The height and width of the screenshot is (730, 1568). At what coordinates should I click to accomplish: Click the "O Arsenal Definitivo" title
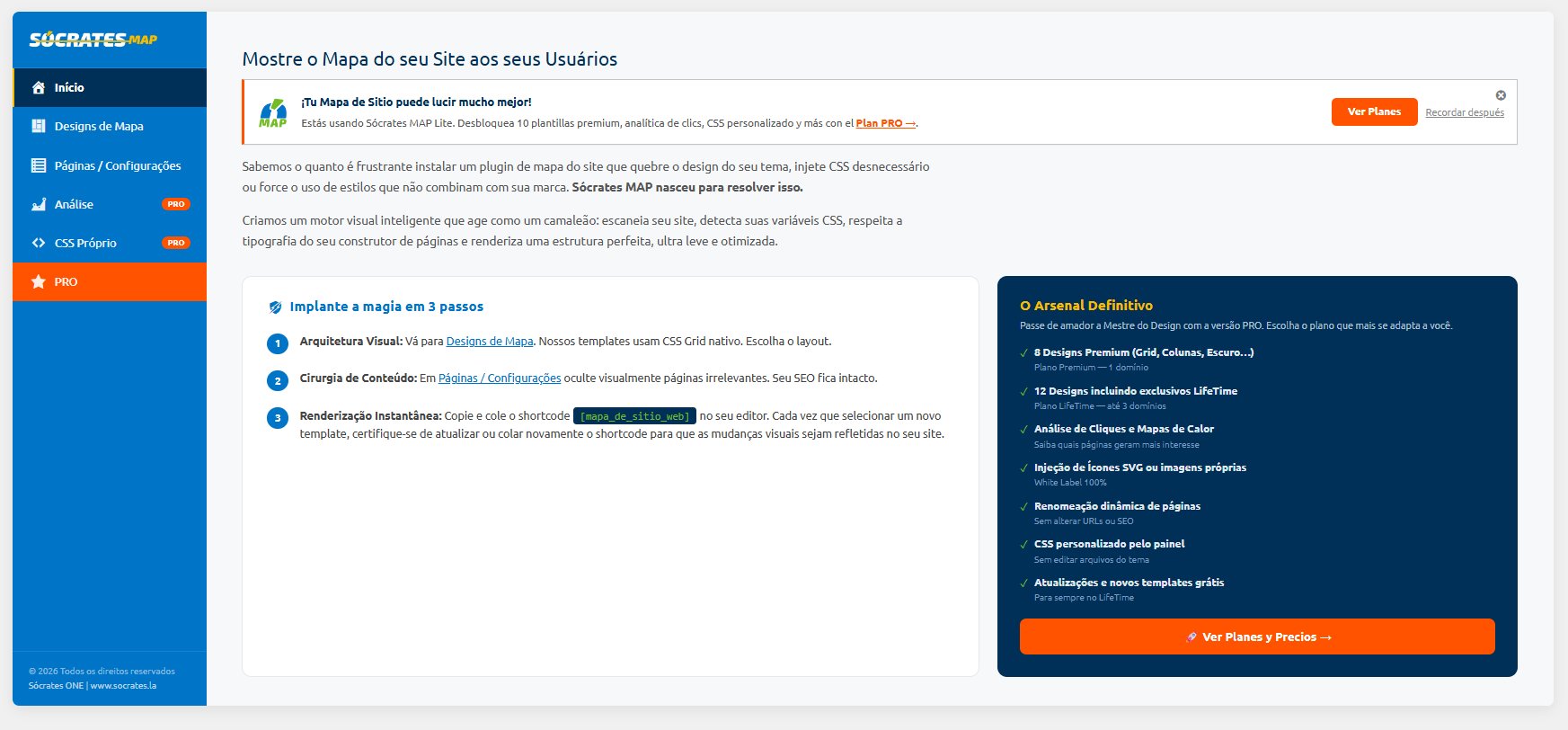1086,306
